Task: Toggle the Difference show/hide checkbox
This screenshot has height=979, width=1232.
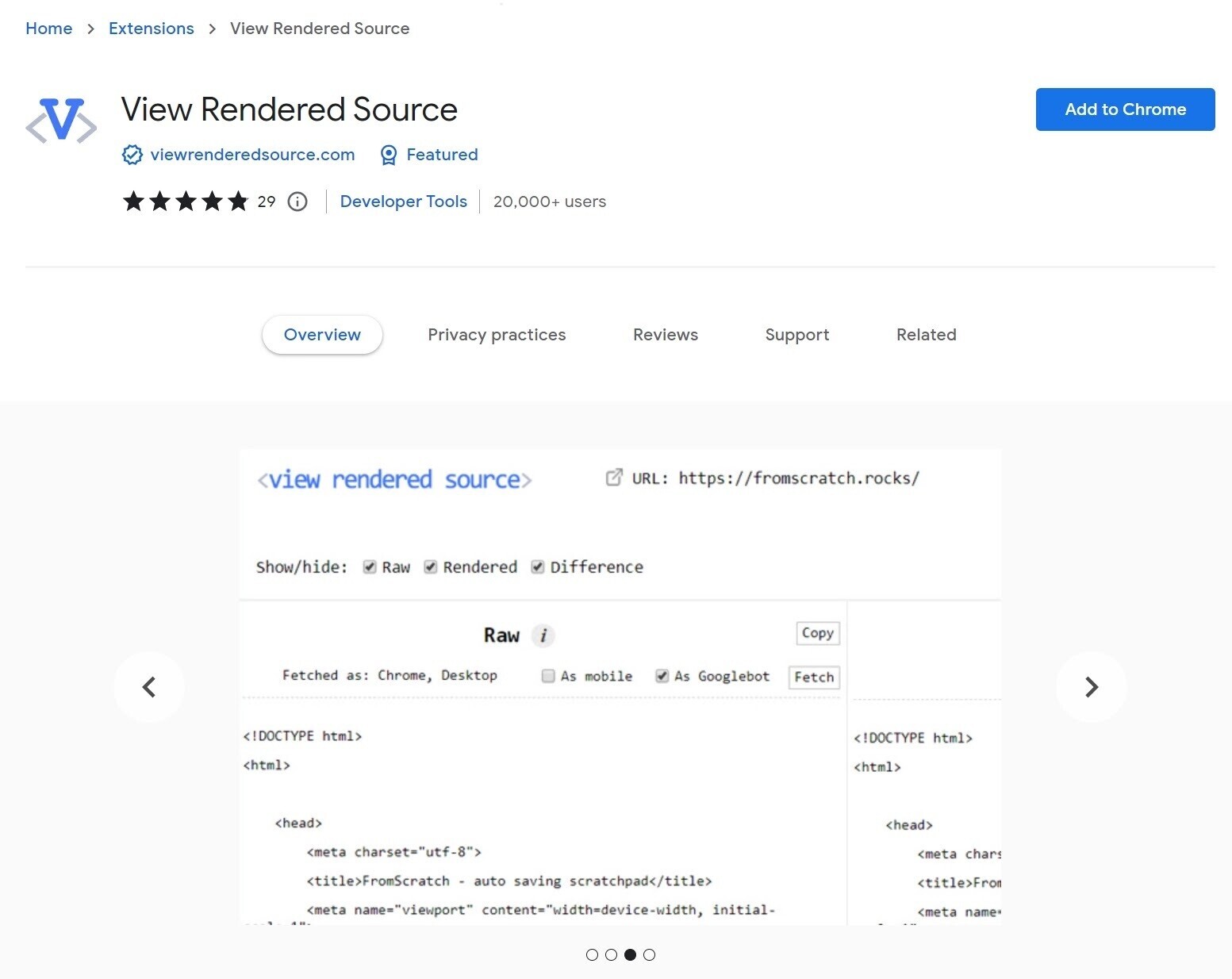Action: (538, 566)
